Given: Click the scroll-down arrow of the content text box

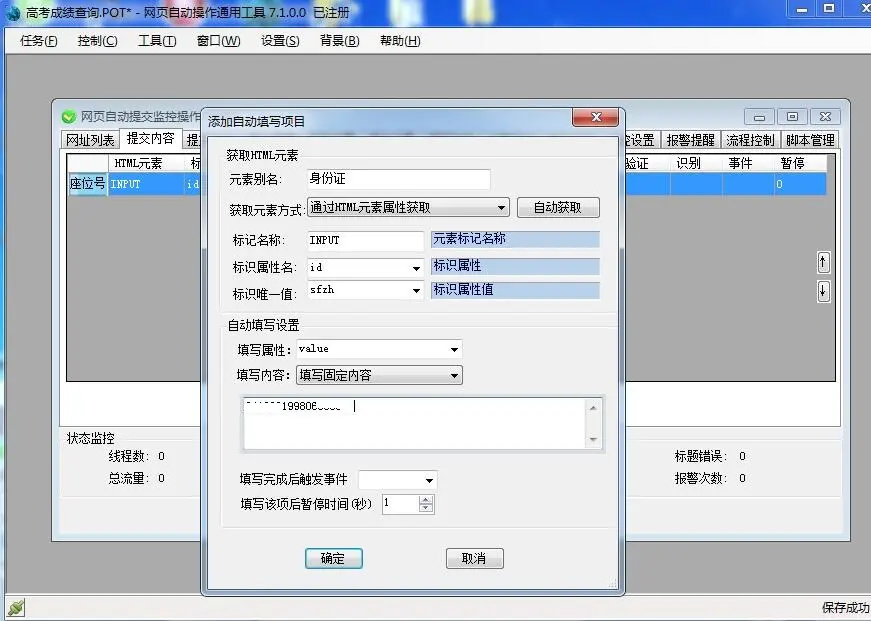Looking at the screenshot, I should [593, 440].
